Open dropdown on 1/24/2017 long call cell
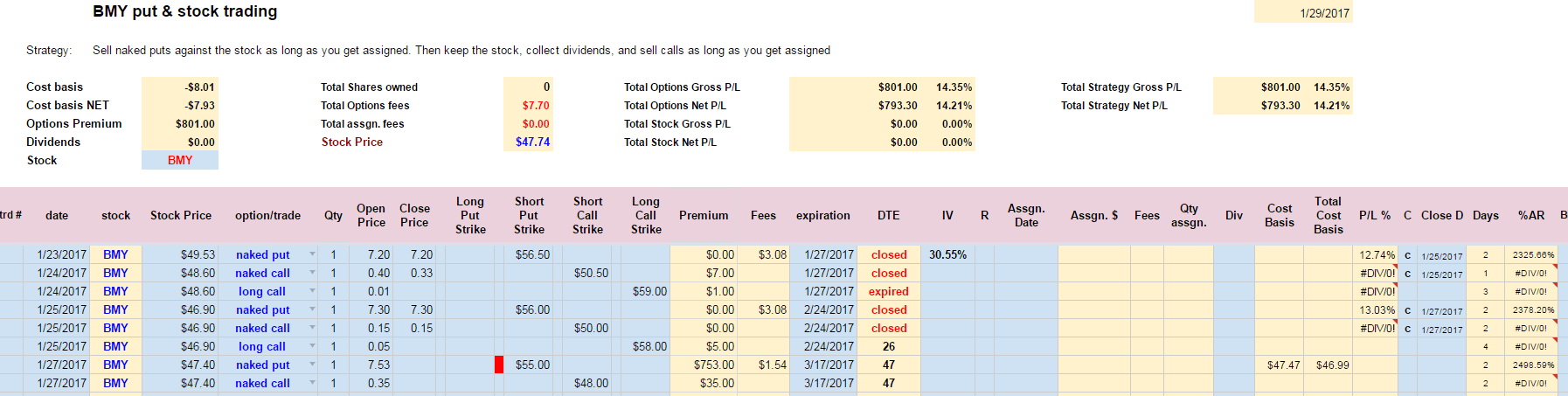Screen dimensions: 1568x396 click(x=312, y=291)
